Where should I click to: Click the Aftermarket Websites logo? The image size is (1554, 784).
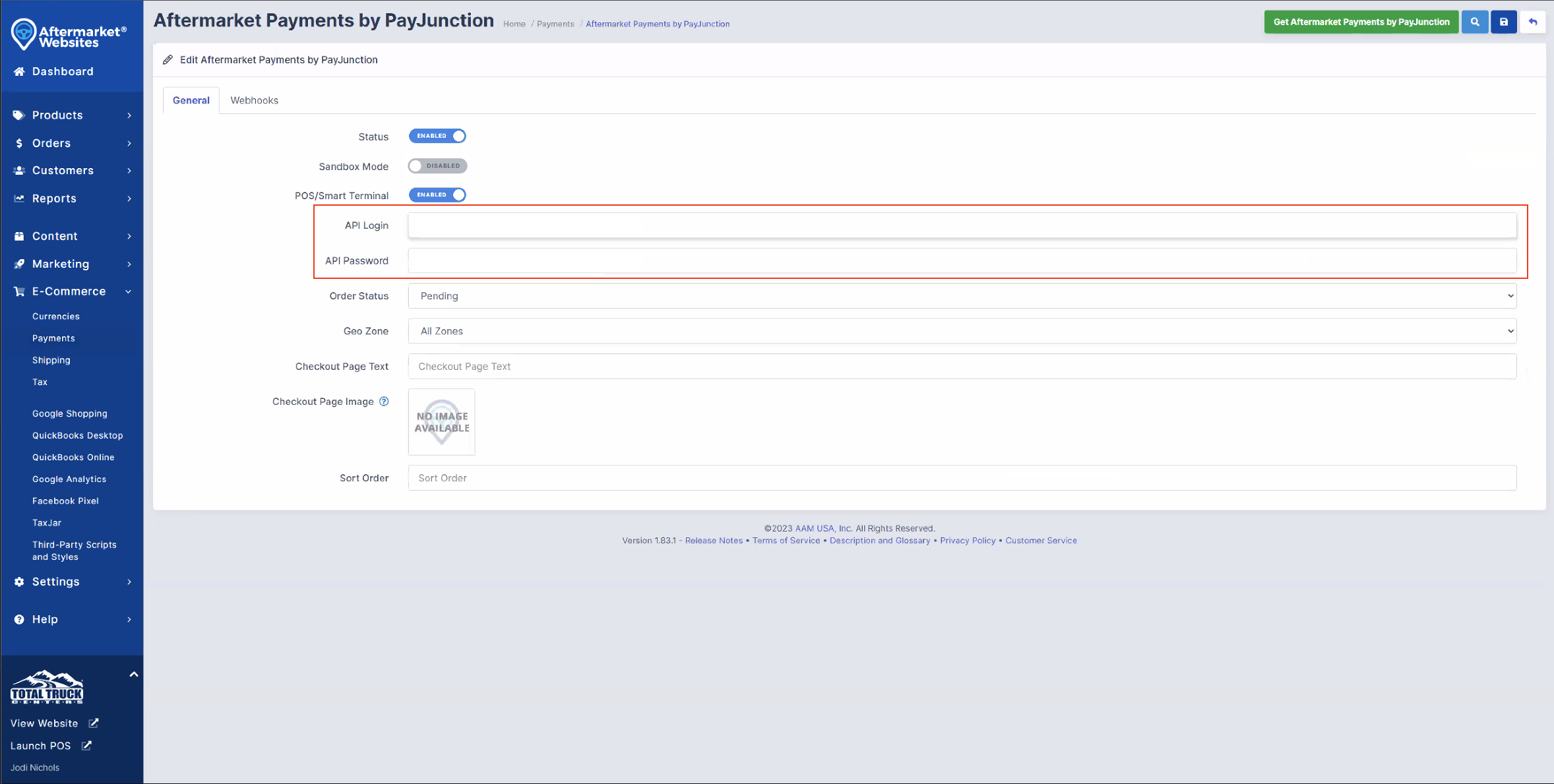point(69,35)
